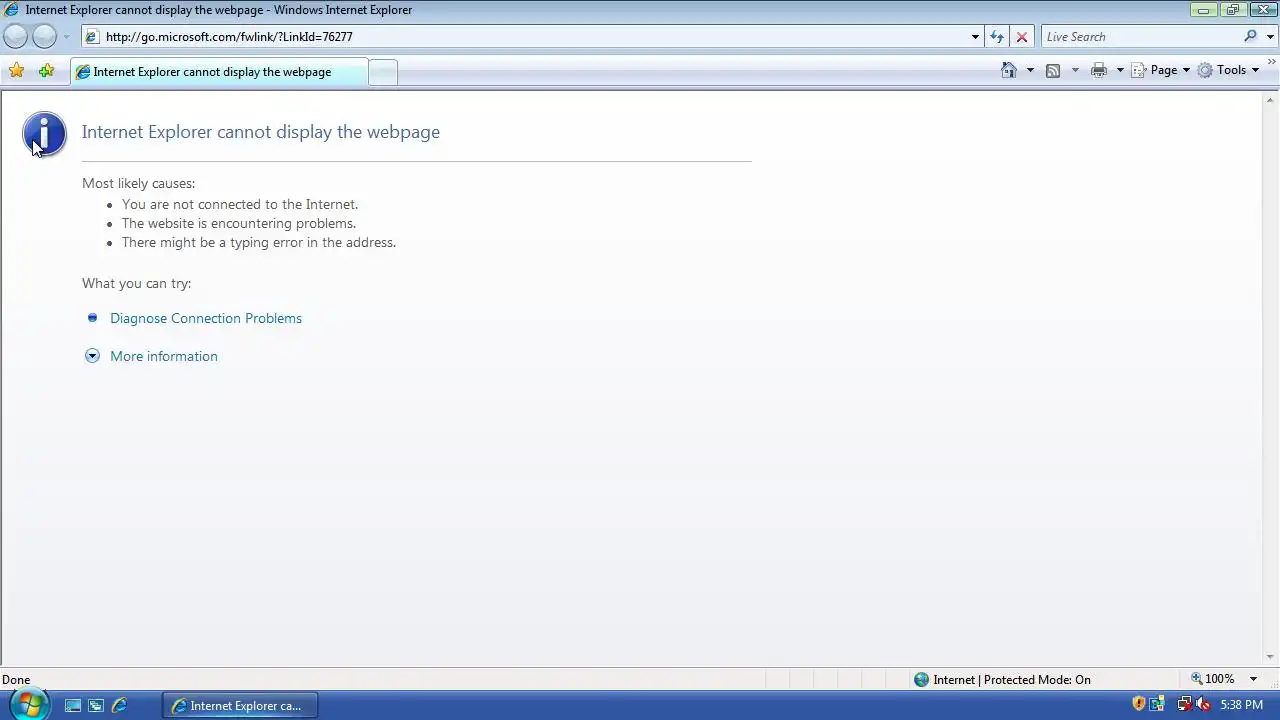
Task: Click the page heading 'Internet Explorer cannot display the webpage'
Action: point(261,132)
